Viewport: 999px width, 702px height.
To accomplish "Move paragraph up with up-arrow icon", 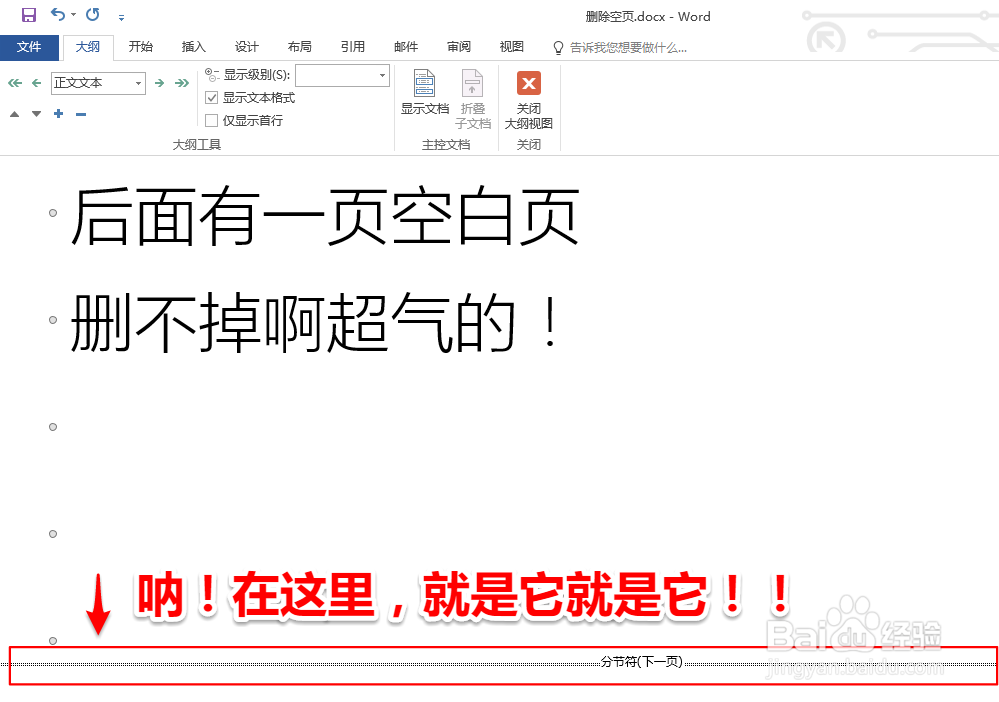I will pyautogui.click(x=13, y=113).
